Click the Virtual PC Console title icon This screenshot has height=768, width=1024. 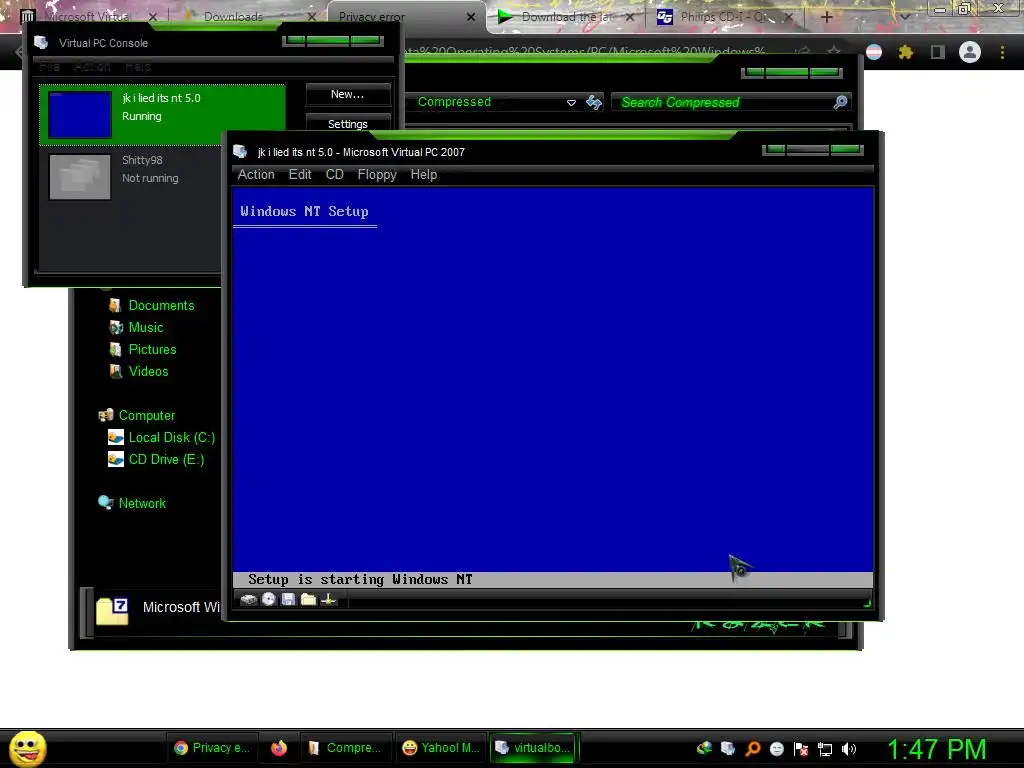tap(41, 42)
